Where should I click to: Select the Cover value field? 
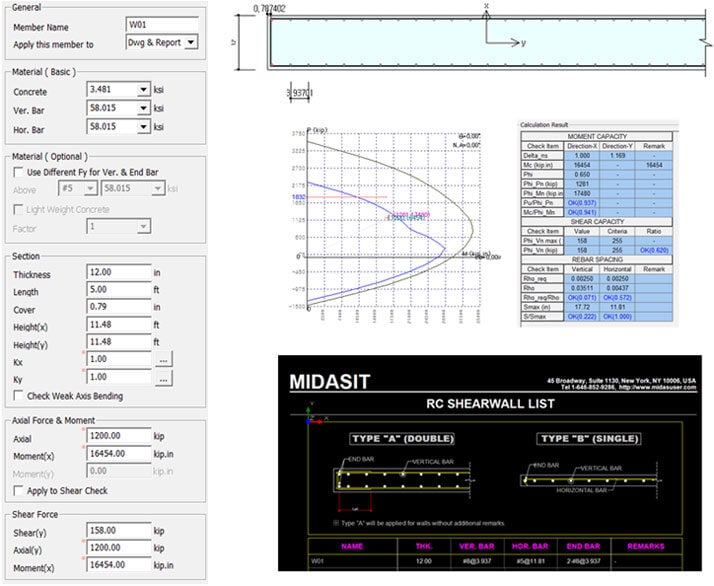(x=118, y=308)
